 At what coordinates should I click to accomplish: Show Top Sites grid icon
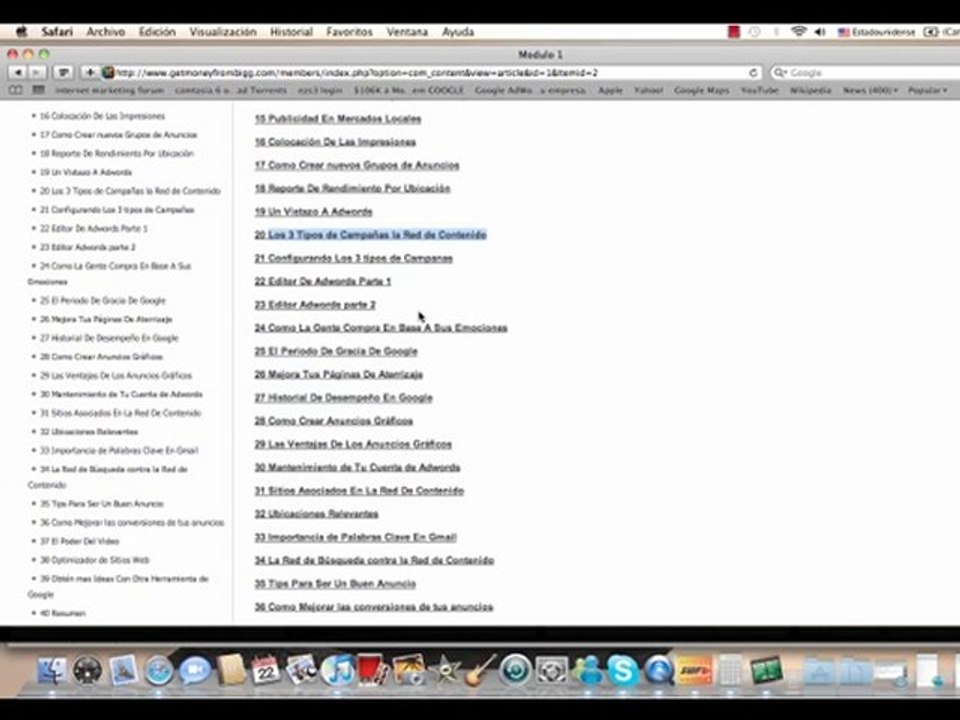39,91
